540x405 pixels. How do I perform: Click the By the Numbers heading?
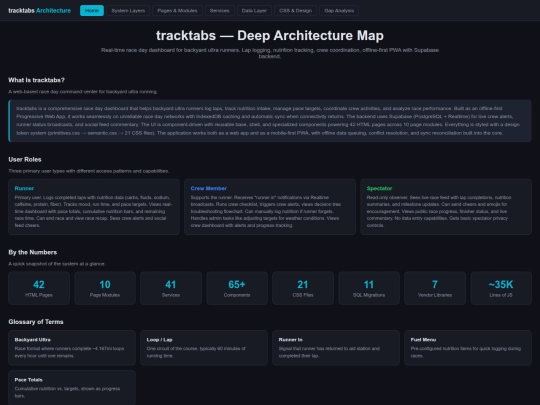pos(33,252)
